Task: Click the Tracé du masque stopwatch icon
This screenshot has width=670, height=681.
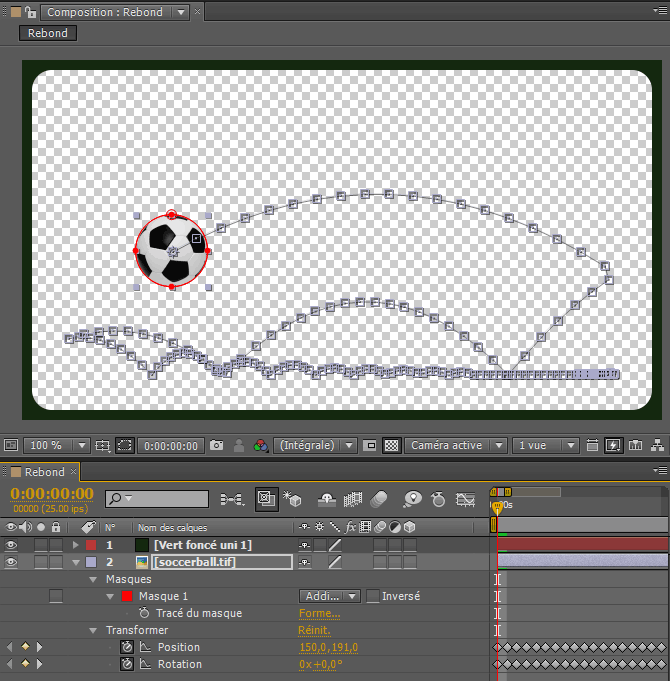Action: (144, 613)
